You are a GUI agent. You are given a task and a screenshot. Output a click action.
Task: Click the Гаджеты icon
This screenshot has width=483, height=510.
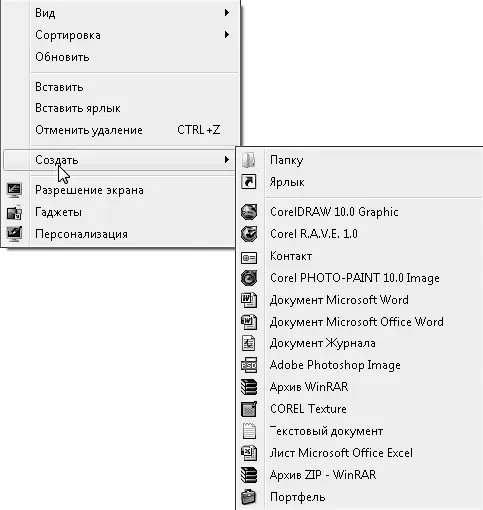[x=14, y=212]
